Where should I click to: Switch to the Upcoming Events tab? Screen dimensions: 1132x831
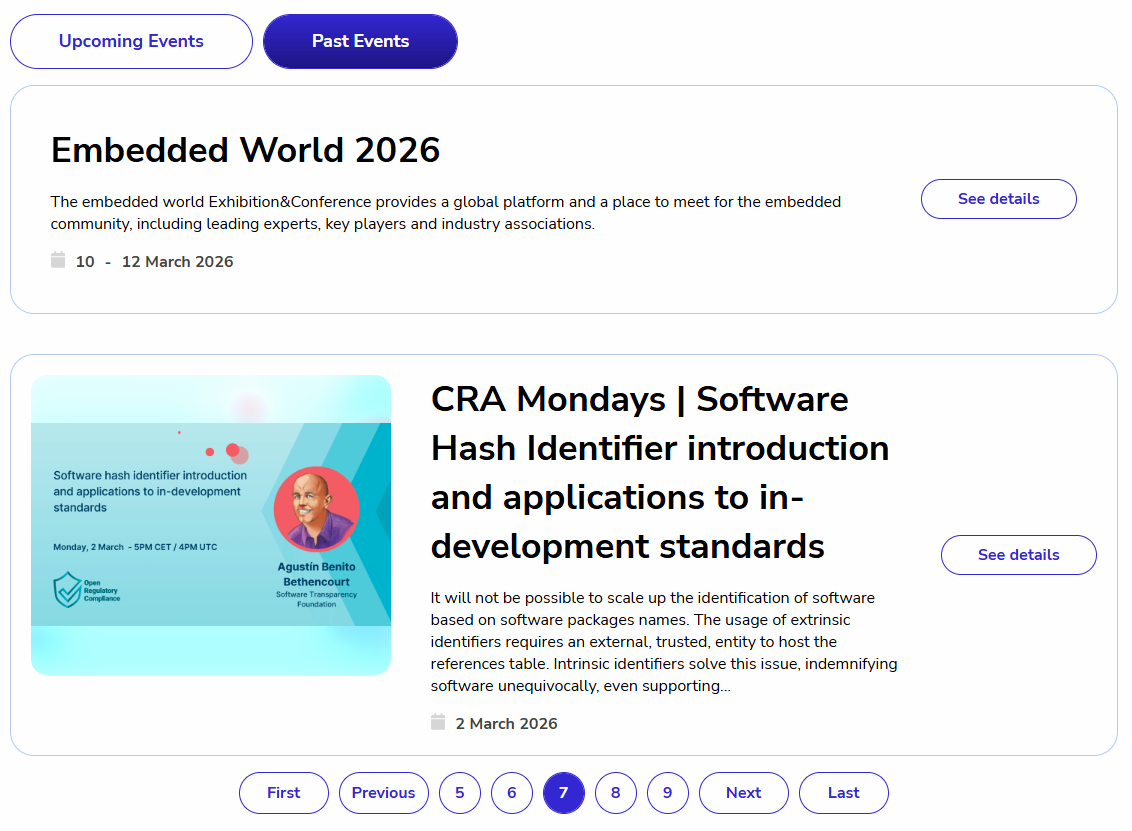click(x=131, y=41)
